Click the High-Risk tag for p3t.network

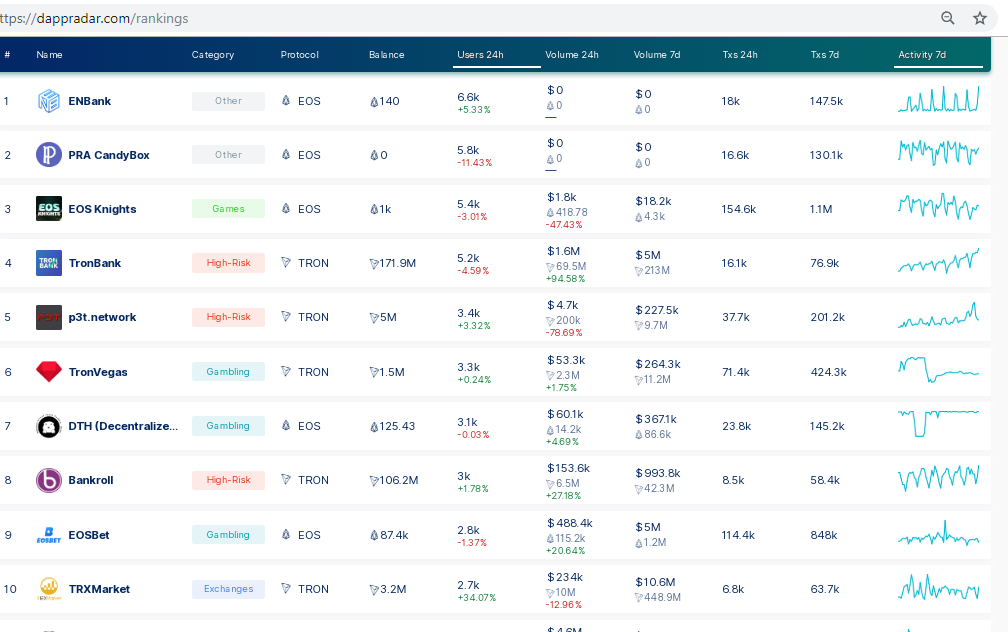tap(228, 316)
